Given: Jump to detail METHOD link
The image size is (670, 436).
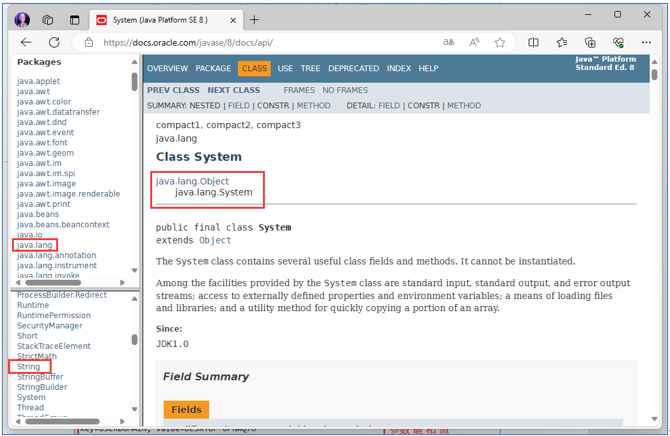Looking at the screenshot, I should pos(464,106).
